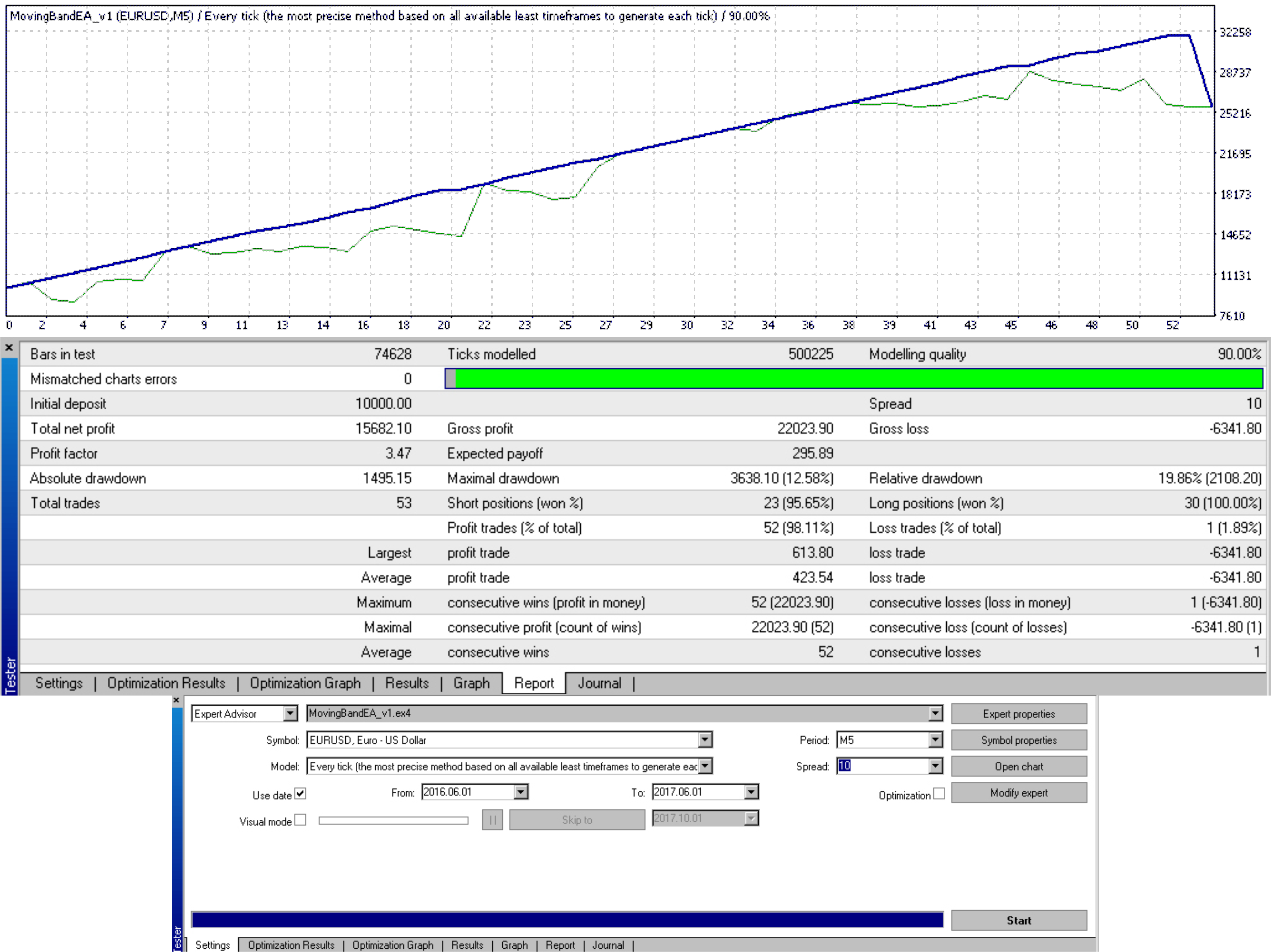The image size is (1271, 952).
Task: Close the Tester report panel
Action: [x=9, y=348]
